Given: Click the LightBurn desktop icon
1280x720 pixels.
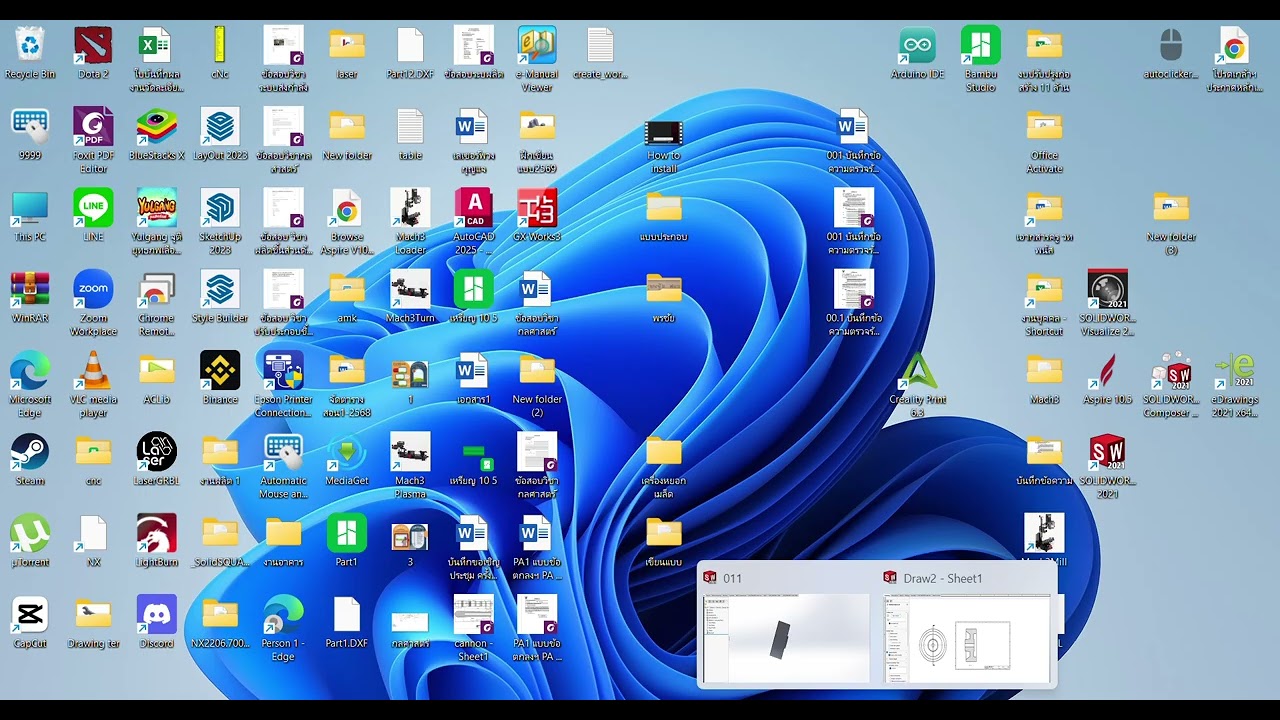Looking at the screenshot, I should coord(157,541).
